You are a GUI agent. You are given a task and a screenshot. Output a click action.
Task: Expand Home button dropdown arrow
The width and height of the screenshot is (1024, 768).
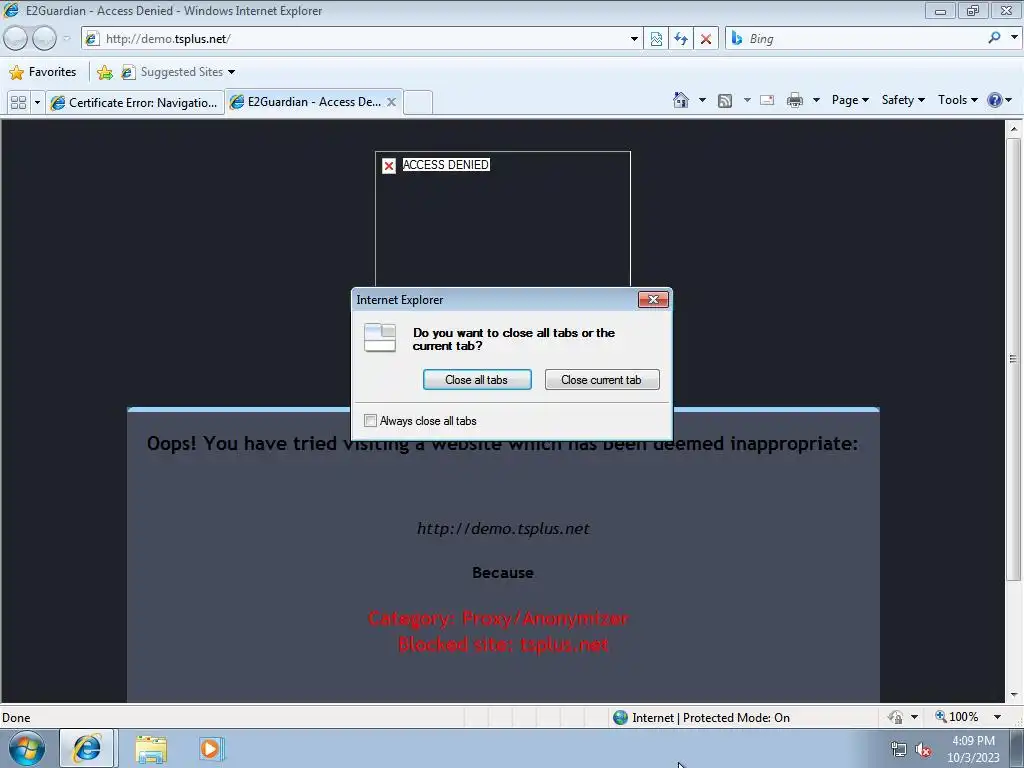[x=702, y=100]
